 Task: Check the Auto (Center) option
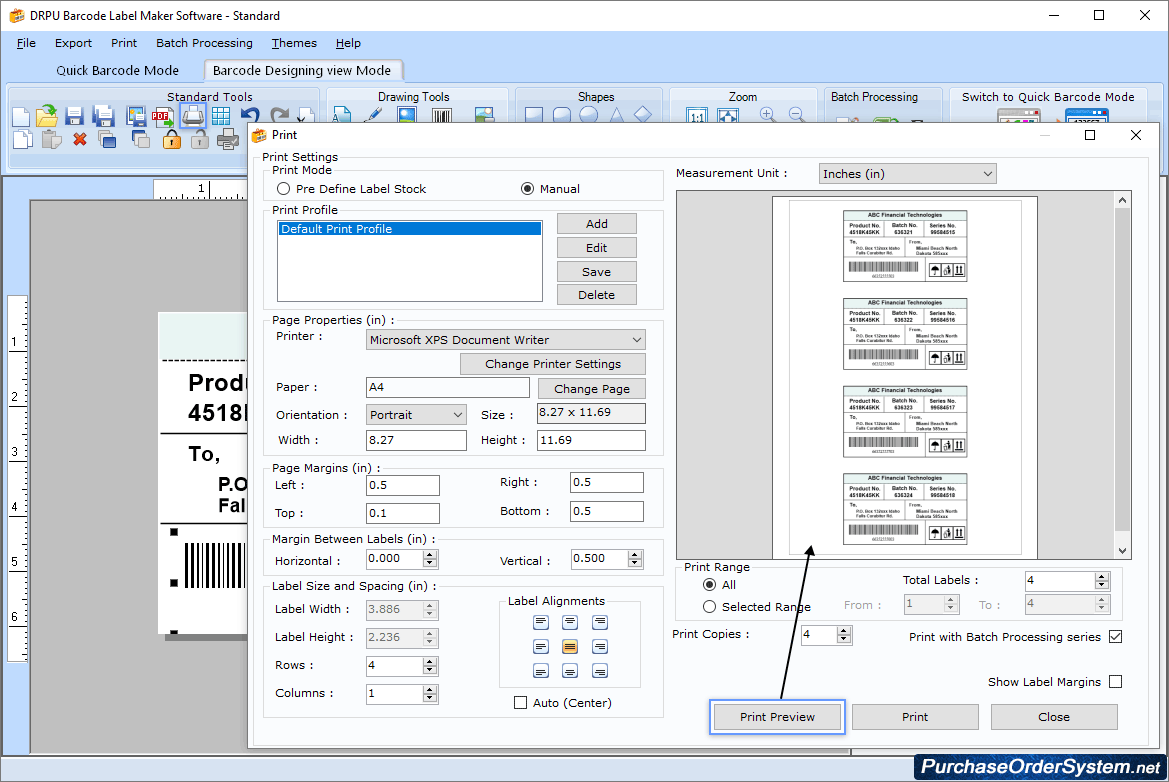(x=520, y=702)
